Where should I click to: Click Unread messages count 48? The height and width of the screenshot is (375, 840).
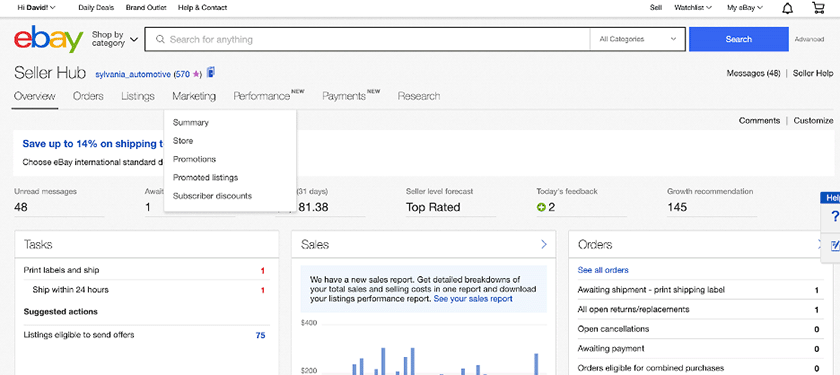(21, 207)
